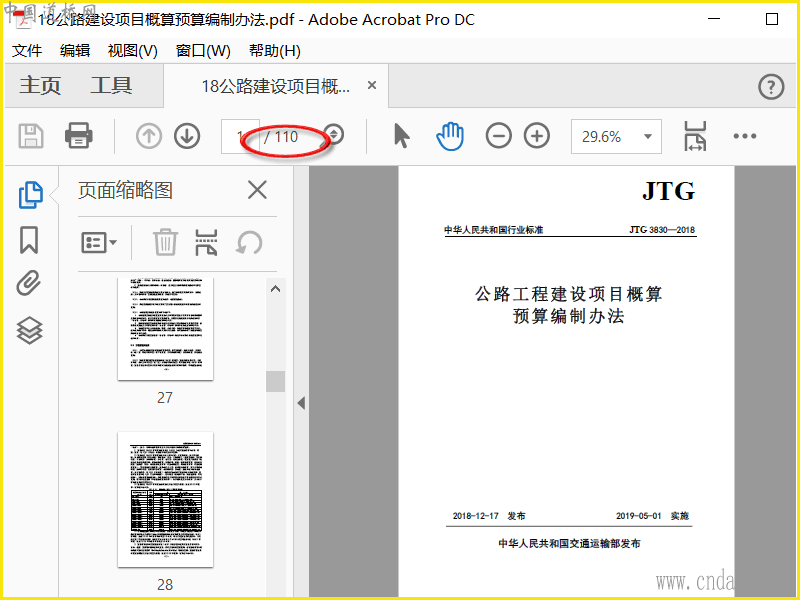This screenshot has width=800, height=600.
Task: Go to previous page with up arrow
Action: 149,136
